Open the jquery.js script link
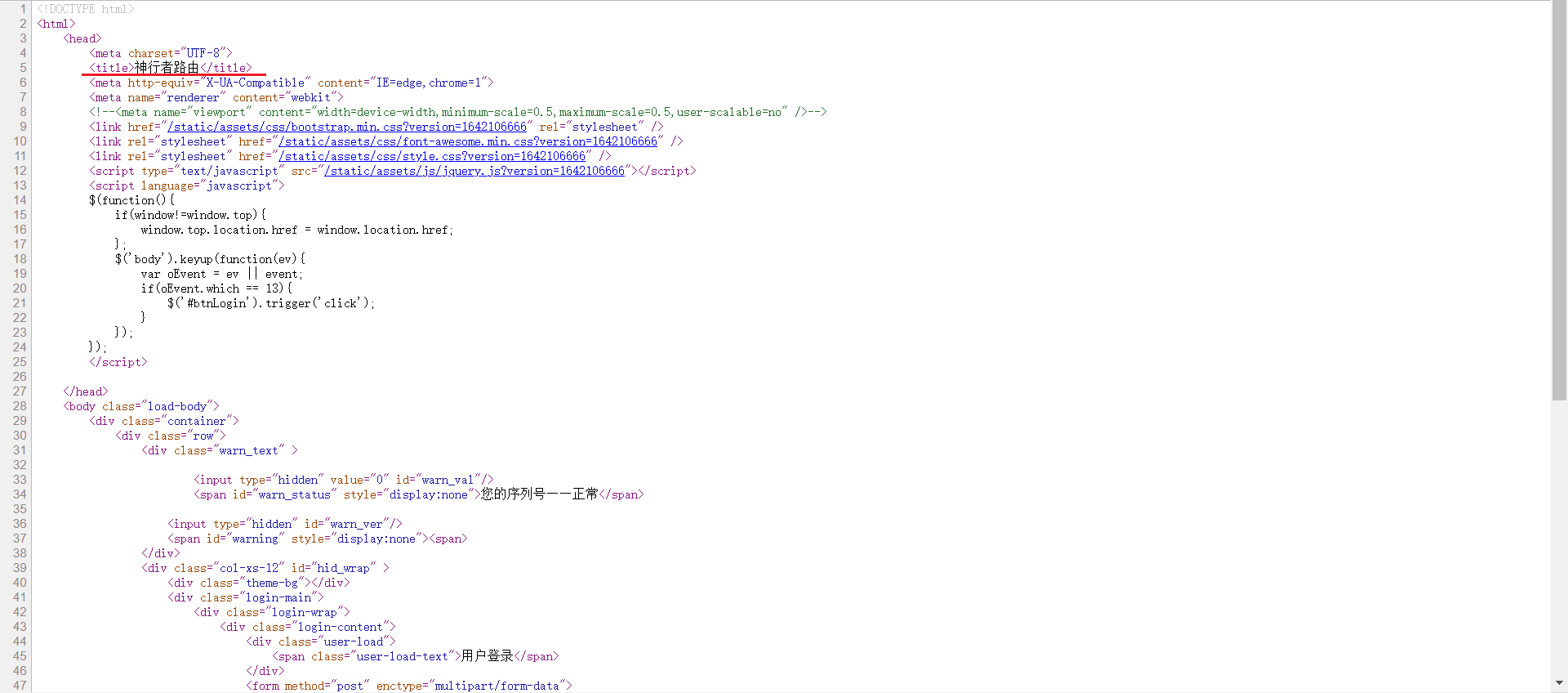Image resolution: width=1568 pixels, height=693 pixels. [474, 171]
